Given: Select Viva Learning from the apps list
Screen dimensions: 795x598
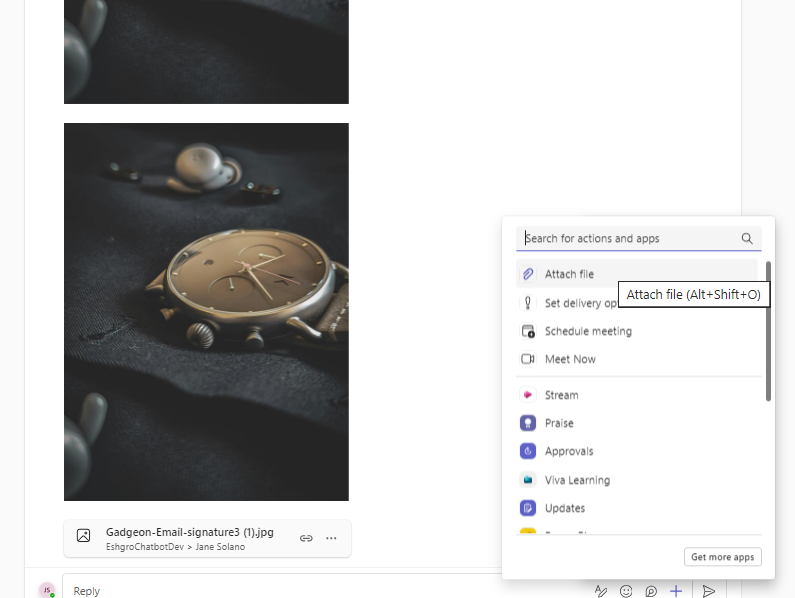Looking at the screenshot, I should pyautogui.click(x=637, y=480).
